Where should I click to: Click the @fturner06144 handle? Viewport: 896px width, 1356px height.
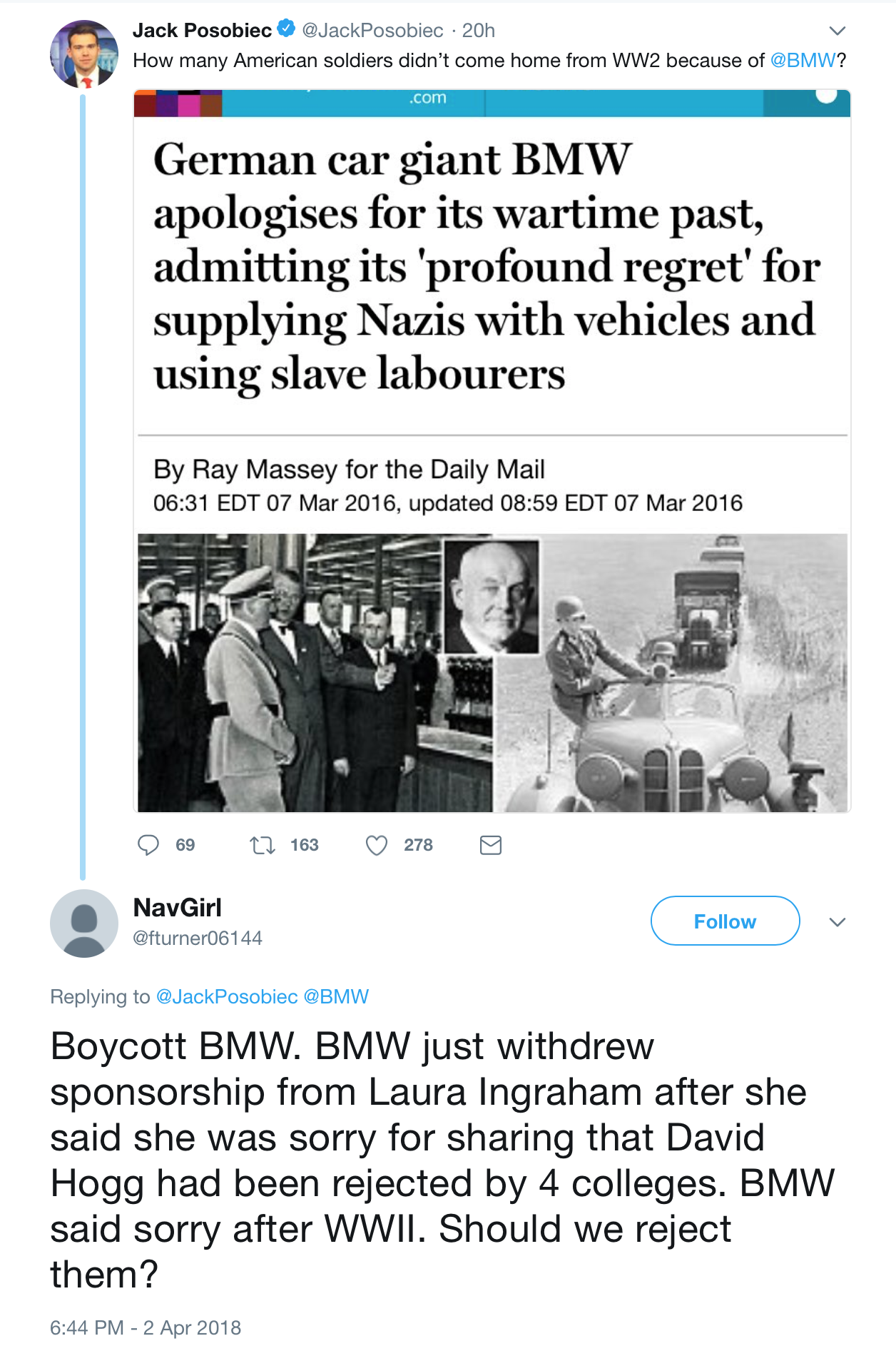pos(198,938)
